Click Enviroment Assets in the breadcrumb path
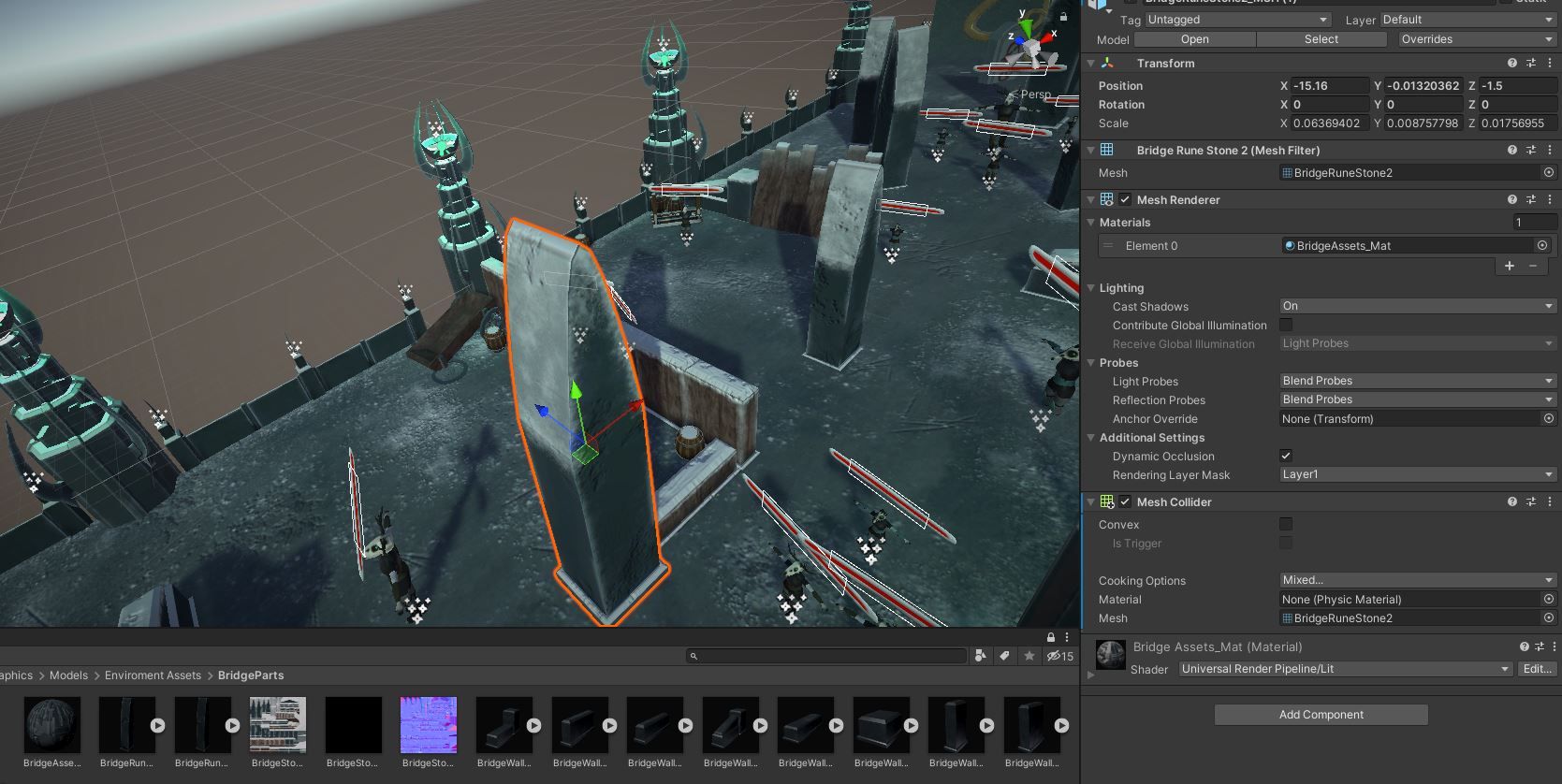Image resolution: width=1562 pixels, height=784 pixels. [153, 675]
